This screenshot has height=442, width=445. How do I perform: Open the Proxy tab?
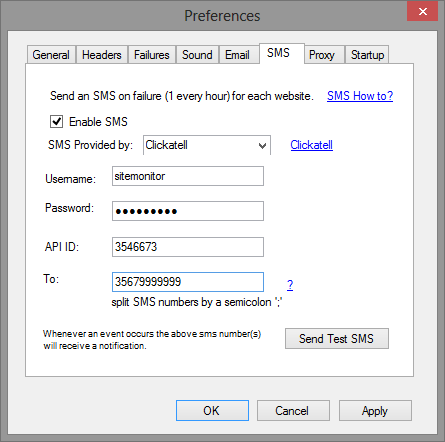click(322, 55)
